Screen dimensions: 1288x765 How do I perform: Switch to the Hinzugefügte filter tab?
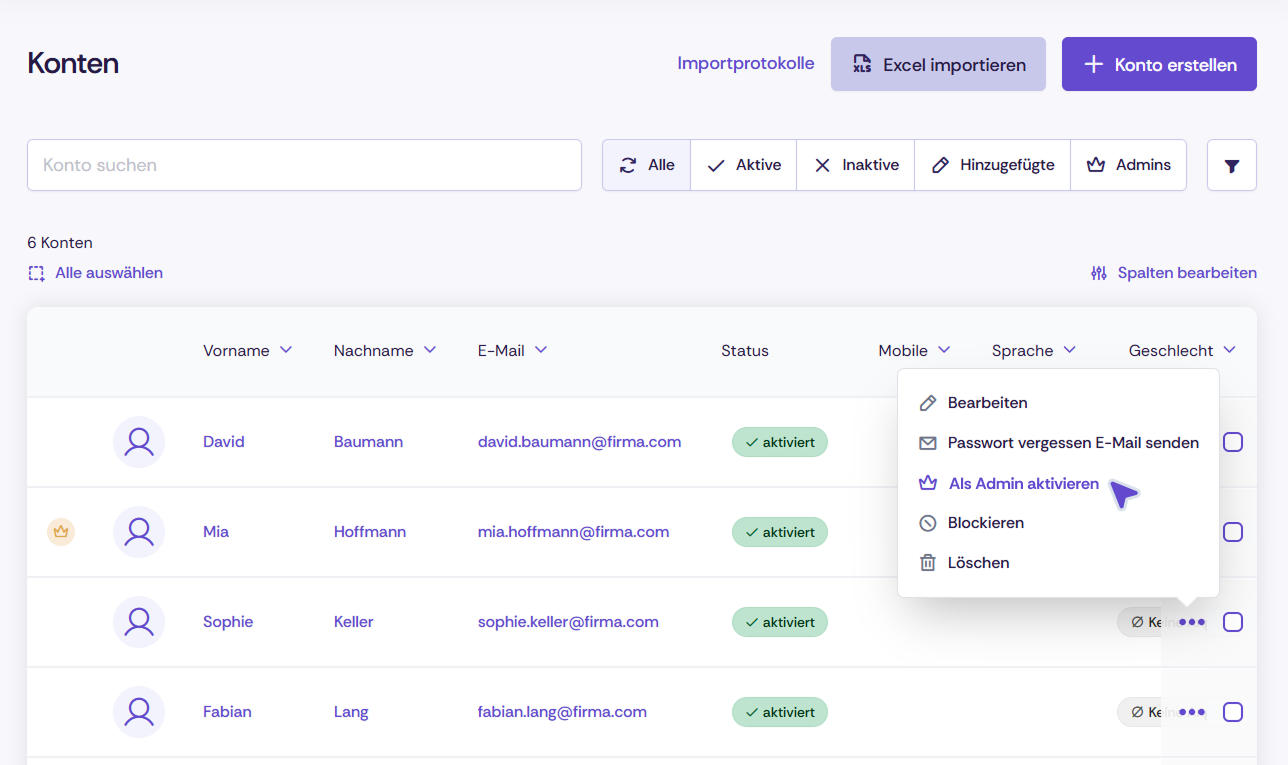pos(993,165)
